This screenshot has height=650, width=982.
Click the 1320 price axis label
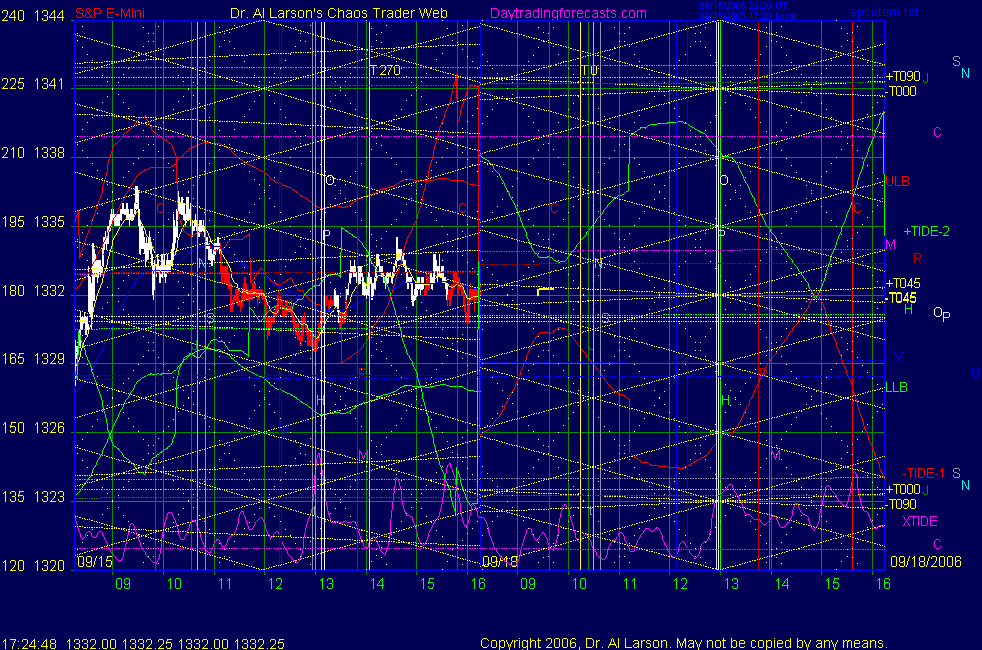click(49, 565)
